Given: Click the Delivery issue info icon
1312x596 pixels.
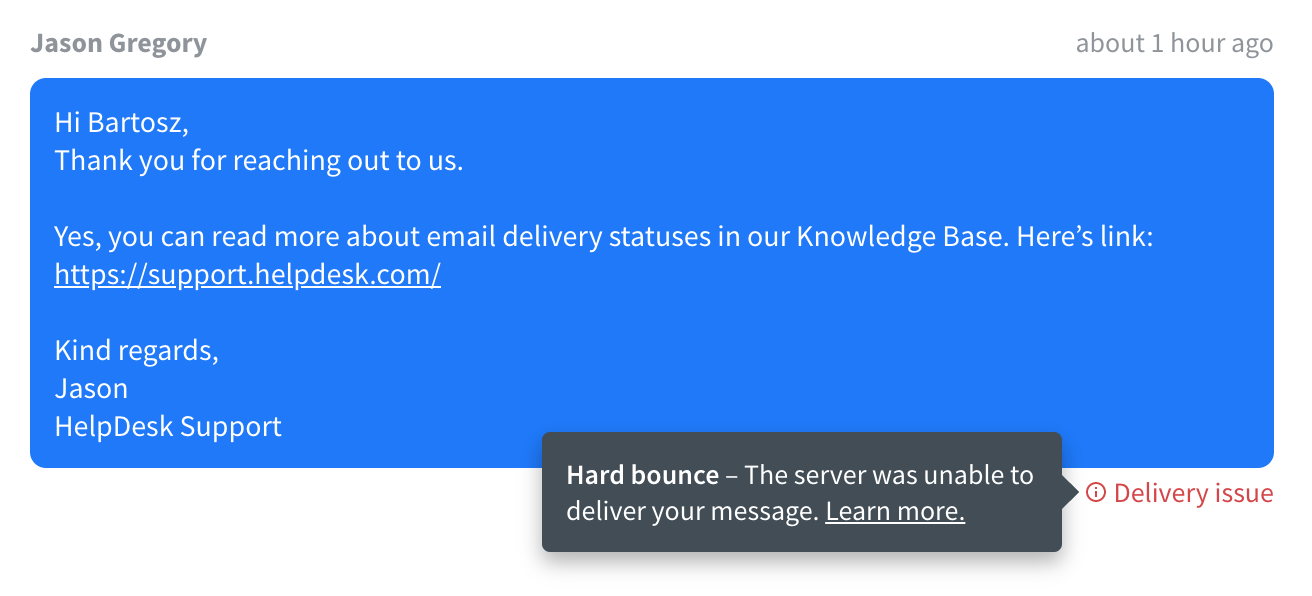Looking at the screenshot, I should pyautogui.click(x=1096, y=493).
